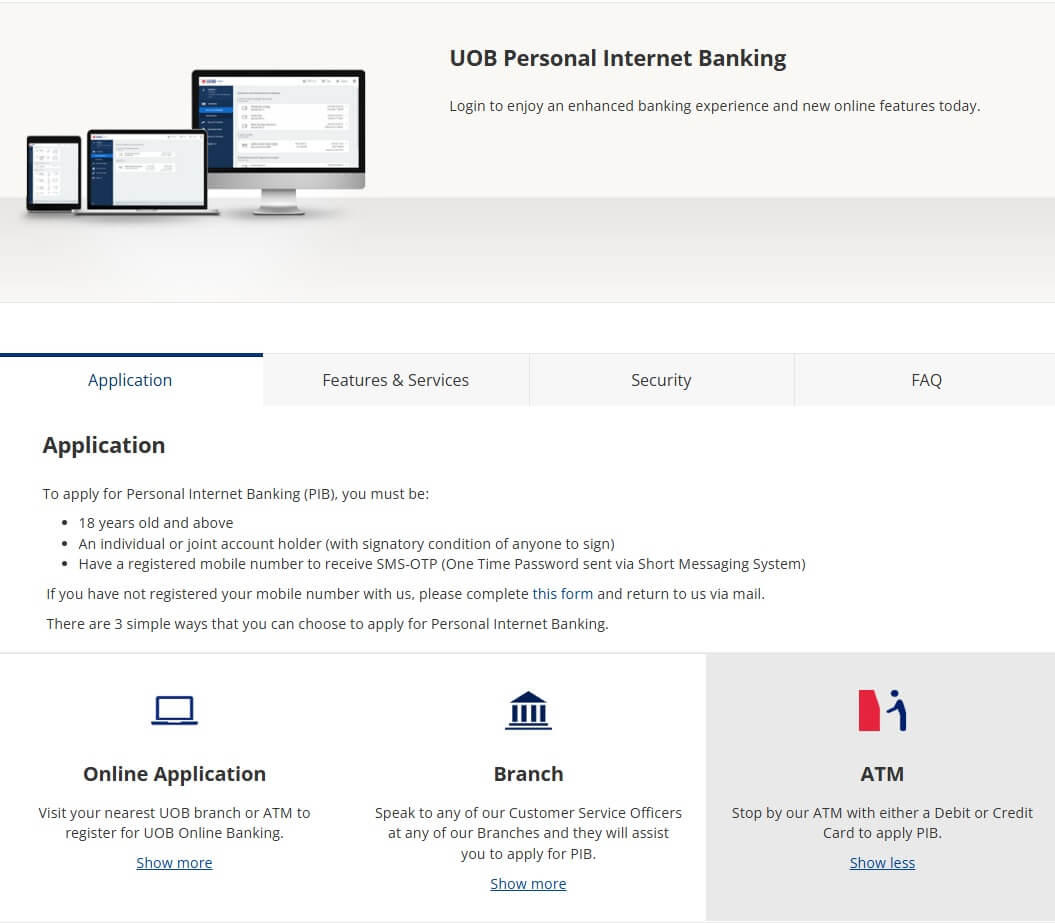Click the Application section heading
This screenshot has width=1055, height=923.
coord(104,445)
